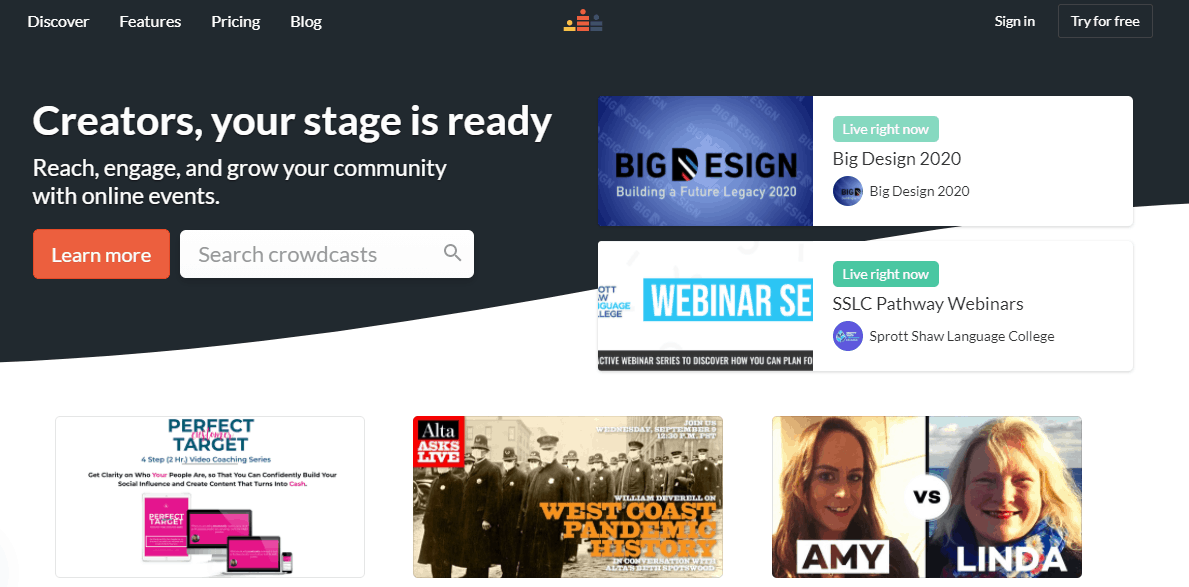The image size is (1189, 587).
Task: Click the Learn more button
Action: click(102, 254)
